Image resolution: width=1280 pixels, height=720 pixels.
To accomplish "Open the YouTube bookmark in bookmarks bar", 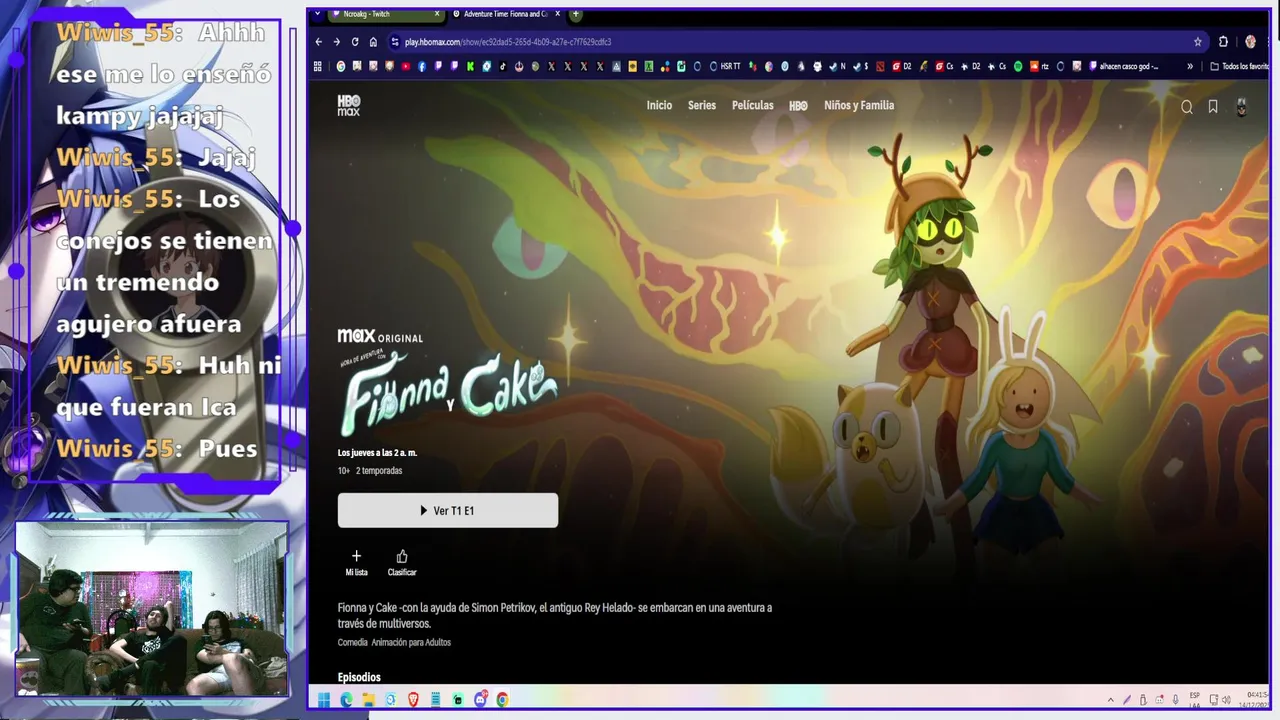I will (x=405, y=66).
